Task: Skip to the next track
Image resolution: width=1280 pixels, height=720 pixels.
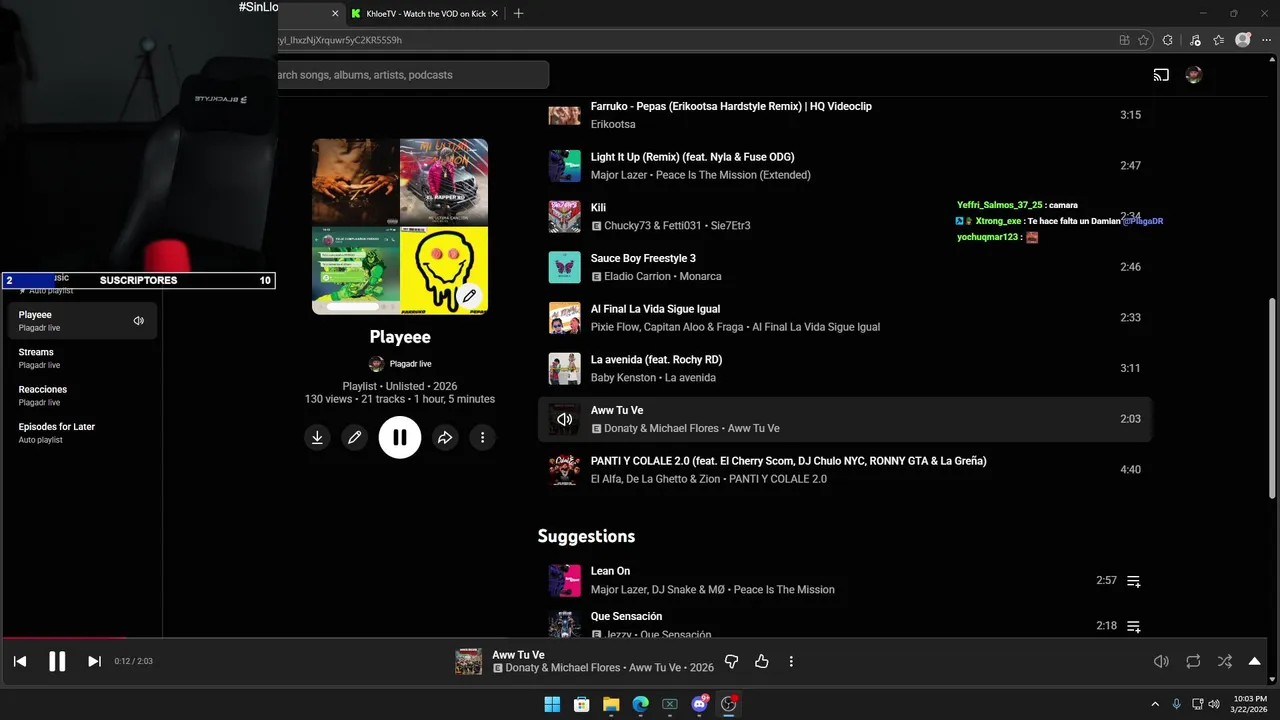Action: (x=94, y=661)
